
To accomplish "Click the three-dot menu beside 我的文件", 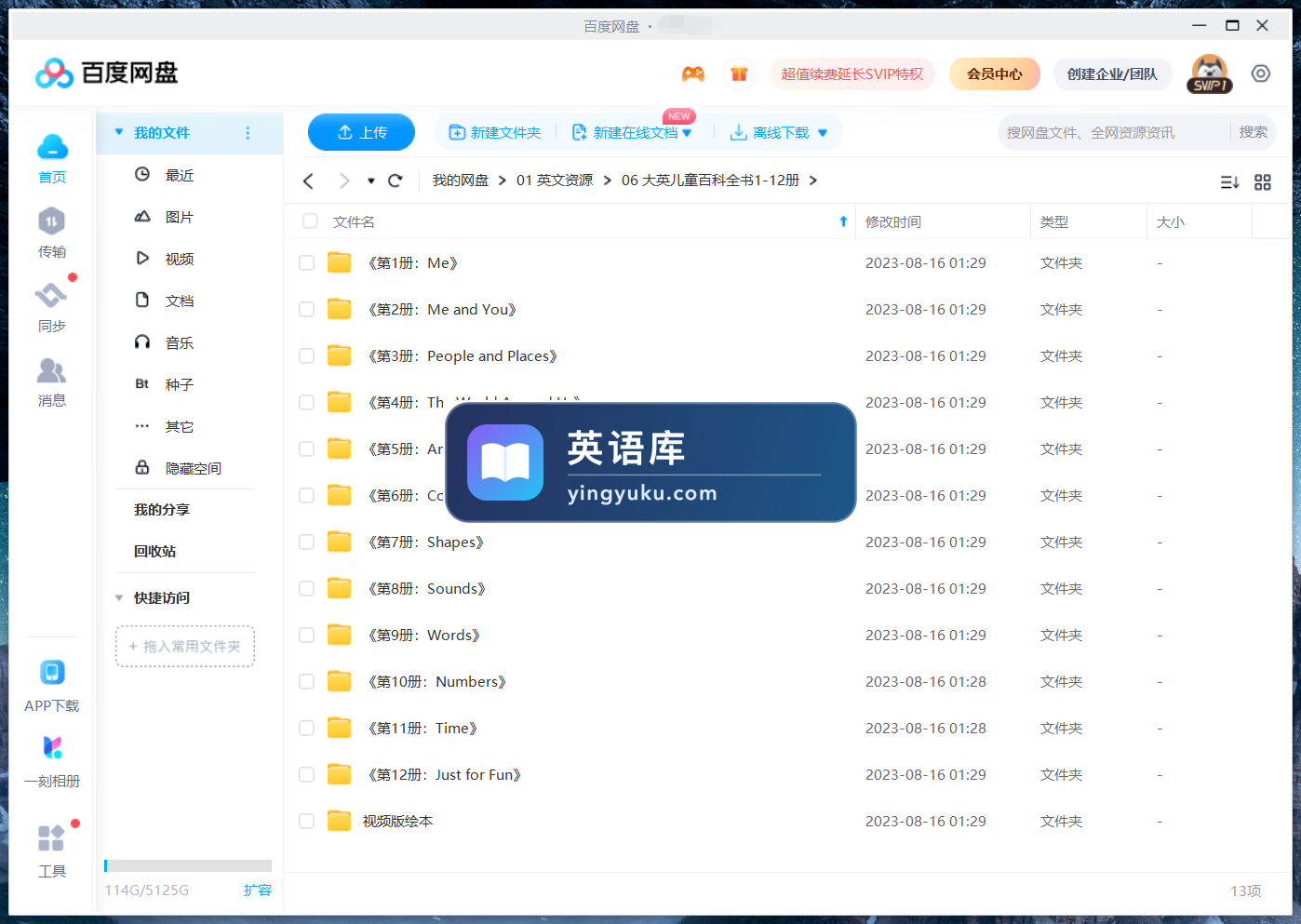I will [x=248, y=133].
